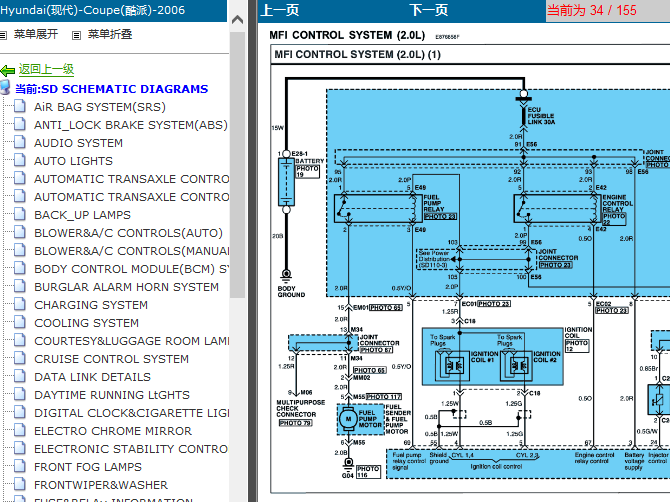Click the page icon beside DATA LINK DETAILS
670x502 pixels.
[x=19, y=376]
